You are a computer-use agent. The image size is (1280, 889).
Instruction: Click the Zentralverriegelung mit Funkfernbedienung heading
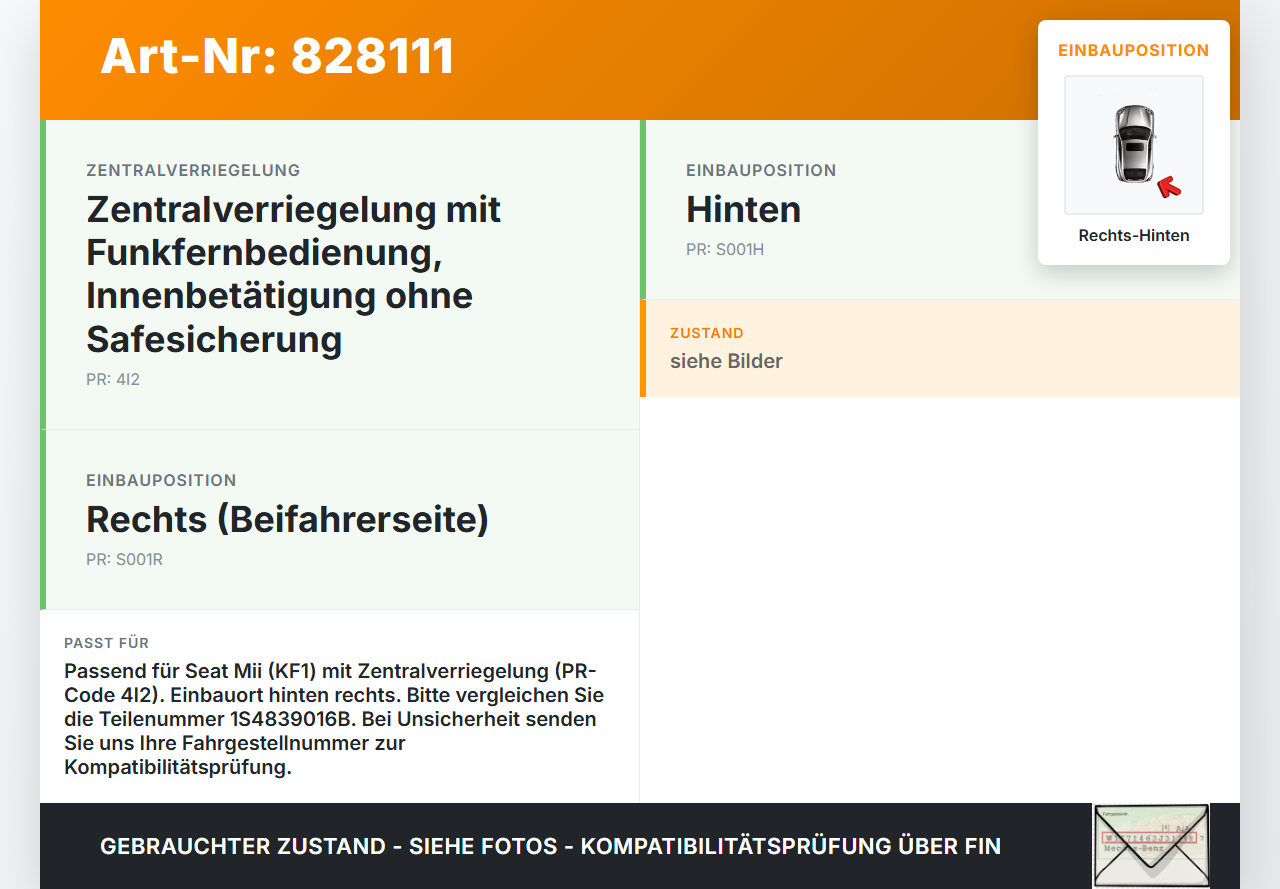294,274
